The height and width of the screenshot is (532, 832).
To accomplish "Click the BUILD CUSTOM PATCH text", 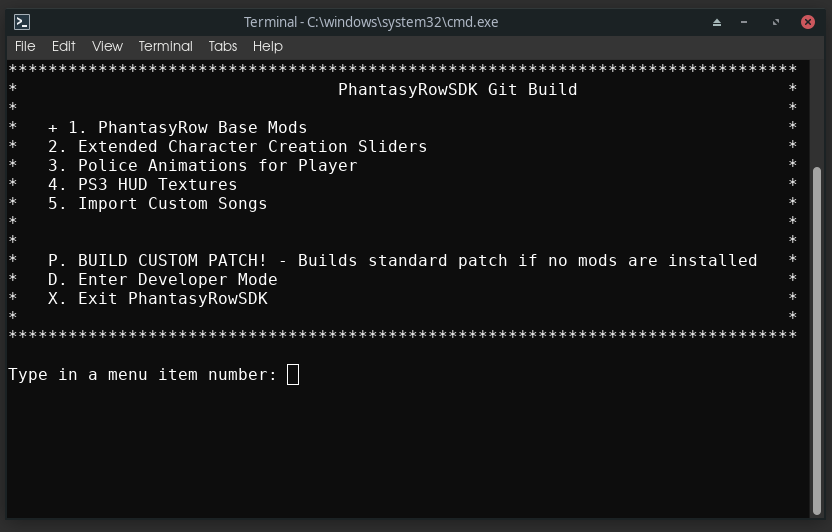I will click(172, 260).
